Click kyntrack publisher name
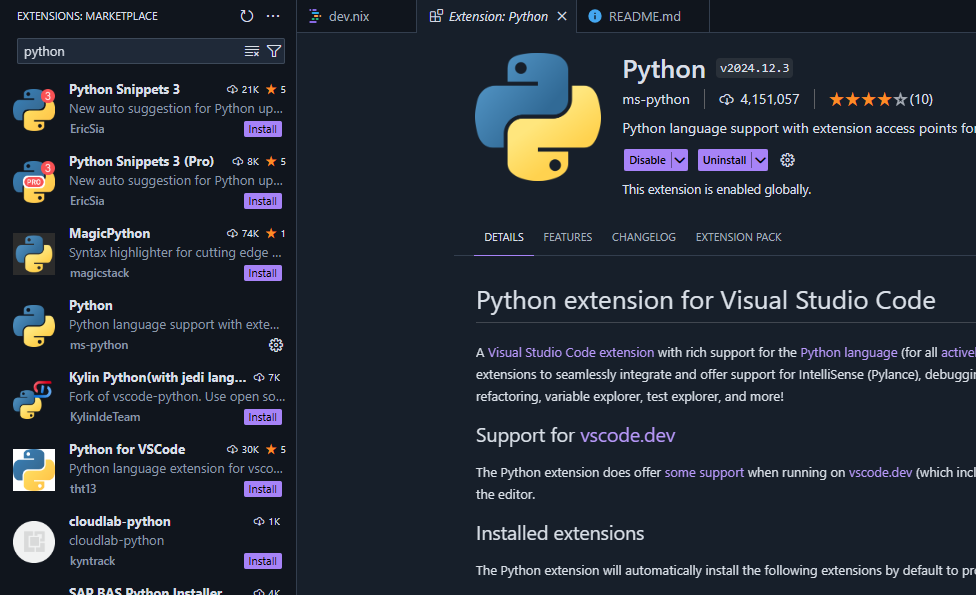976x595 pixels. click(93, 561)
